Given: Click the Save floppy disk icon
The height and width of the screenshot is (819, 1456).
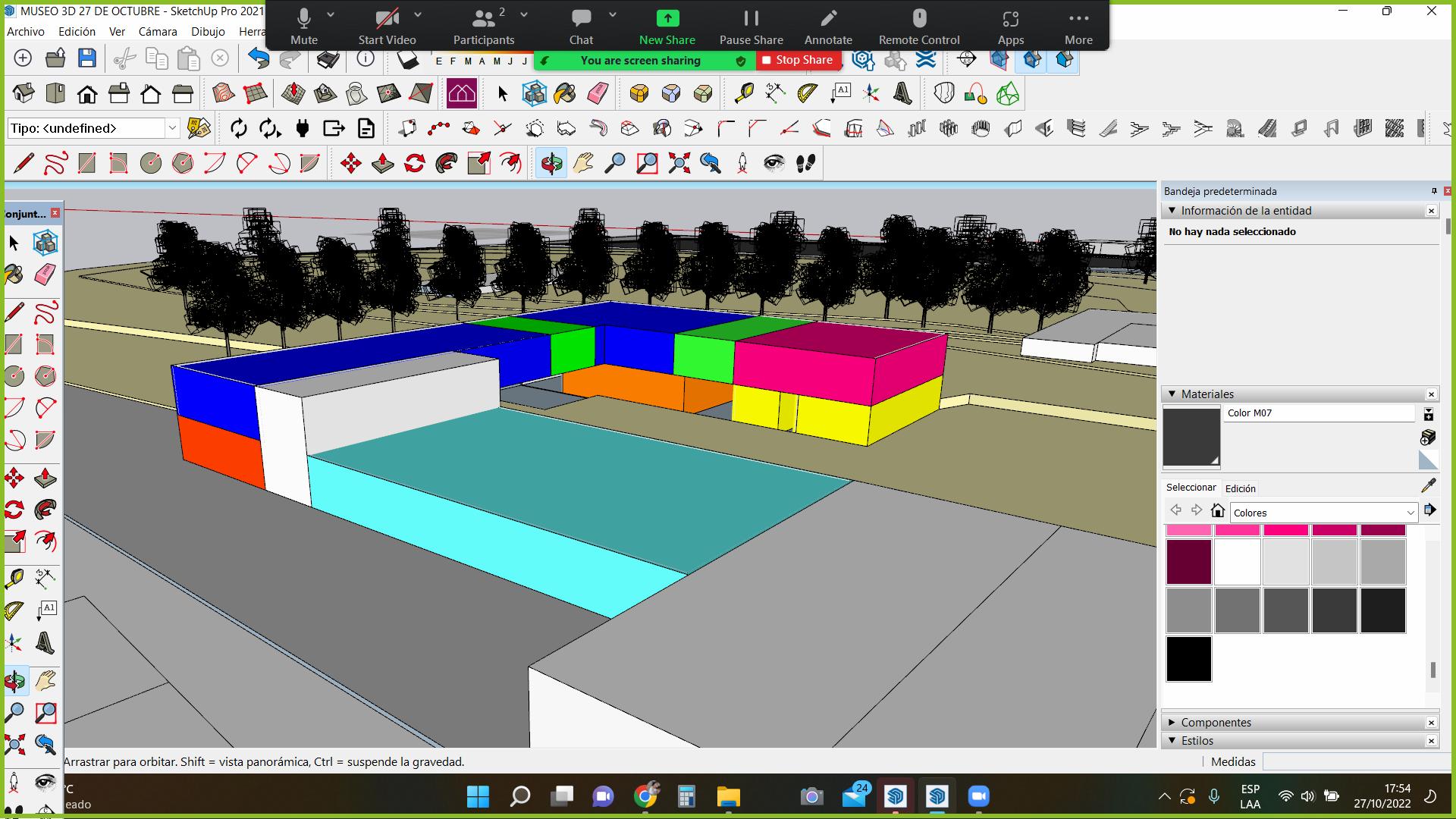Looking at the screenshot, I should pyautogui.click(x=87, y=58).
